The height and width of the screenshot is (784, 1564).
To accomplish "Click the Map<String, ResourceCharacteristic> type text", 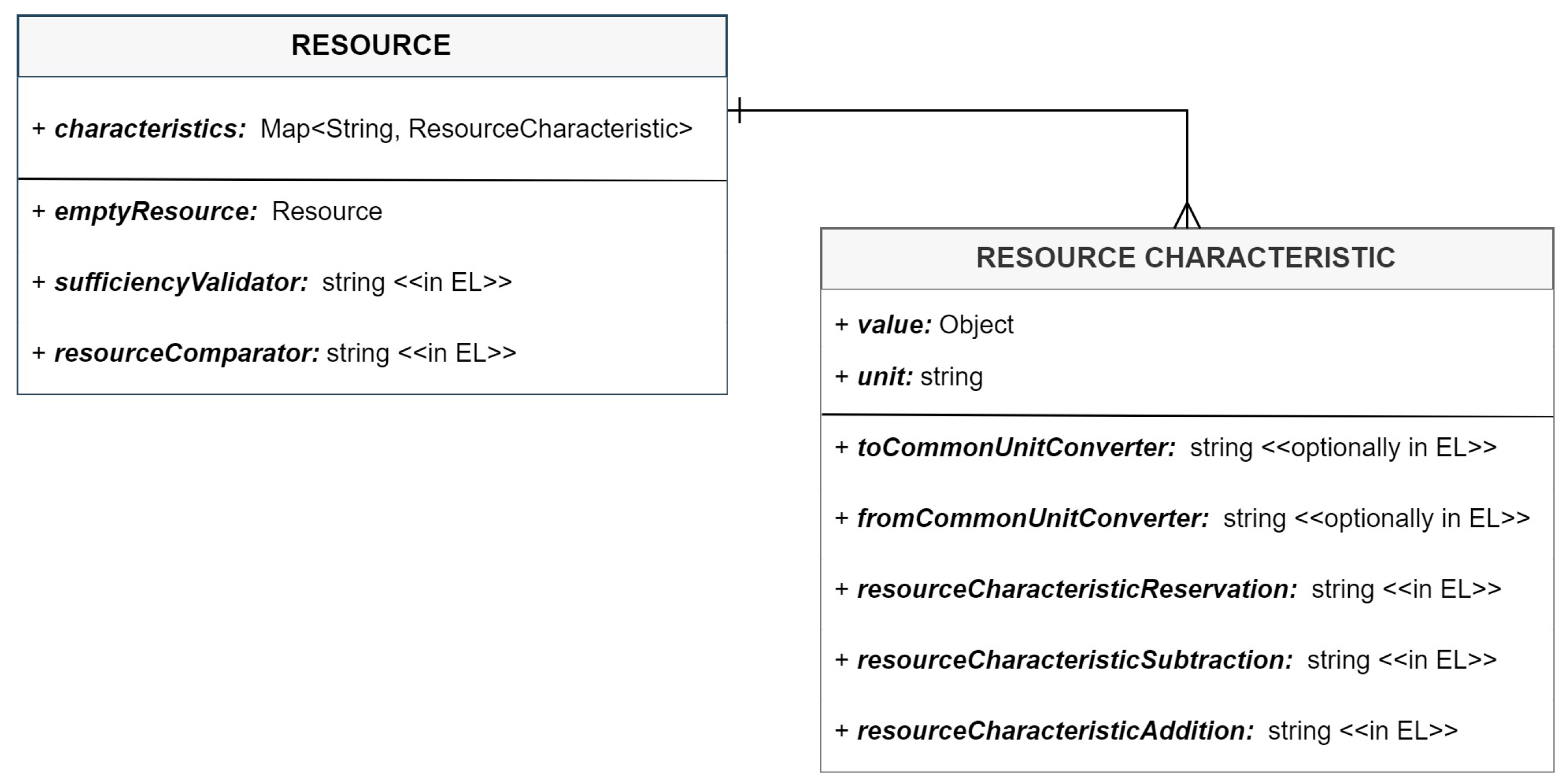I will tap(476, 129).
